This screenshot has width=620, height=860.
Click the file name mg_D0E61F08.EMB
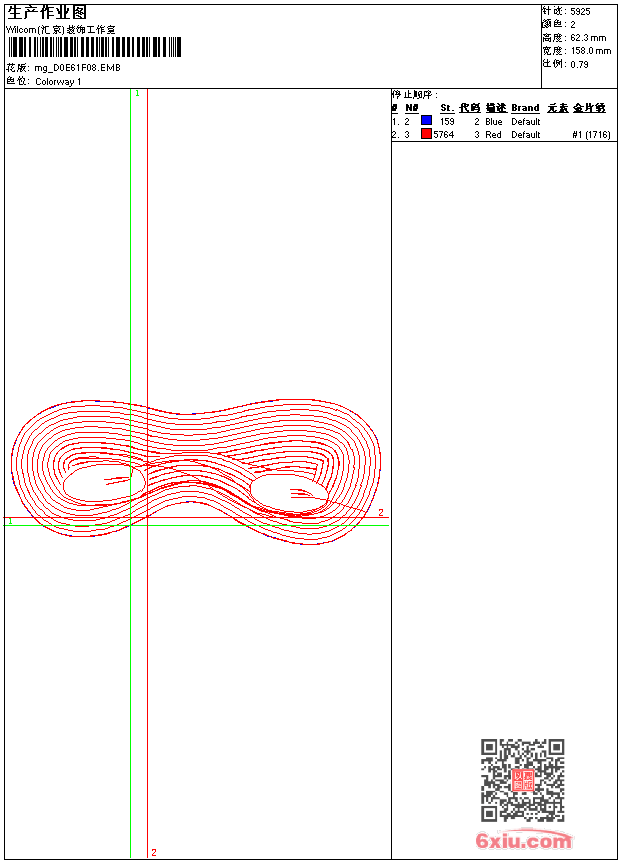(x=78, y=68)
